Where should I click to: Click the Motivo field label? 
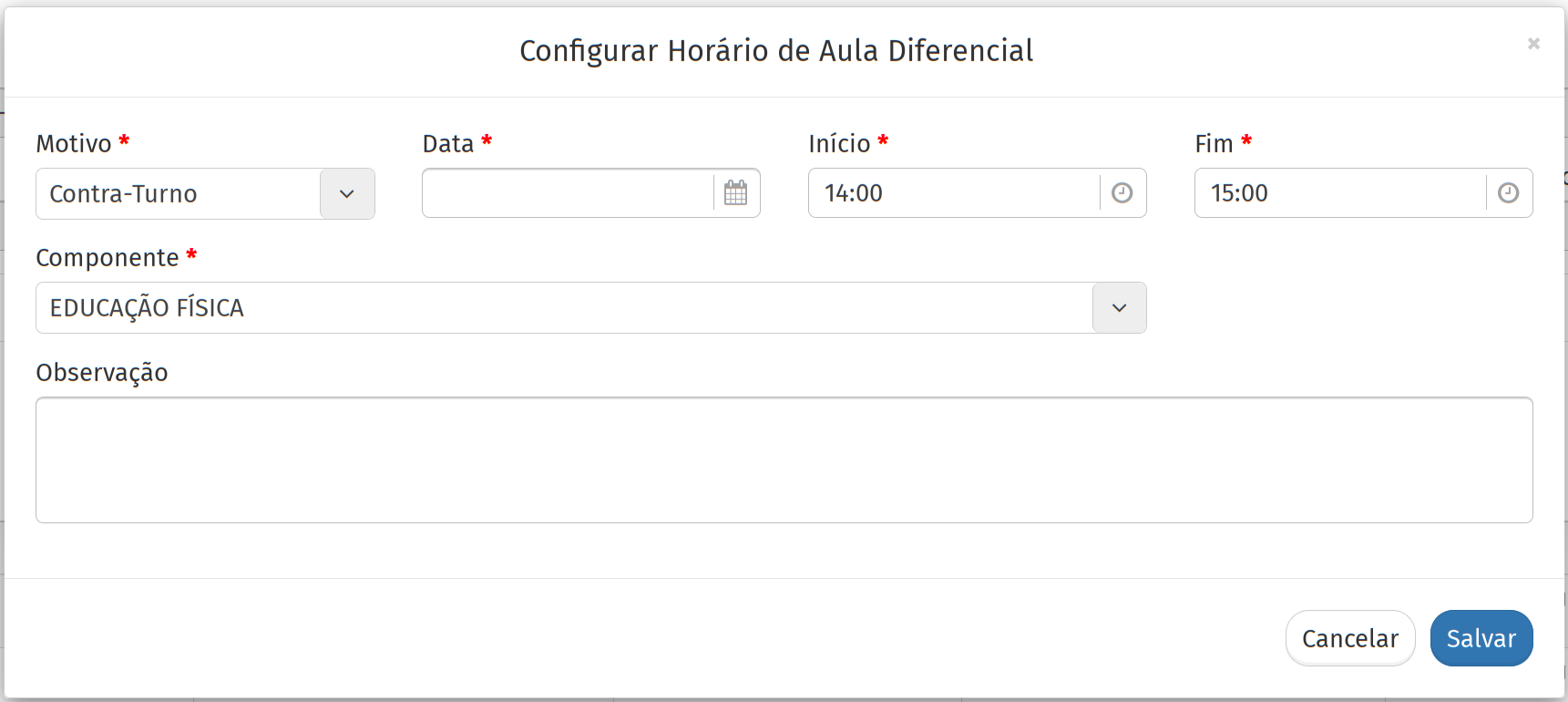pyautogui.click(x=74, y=144)
